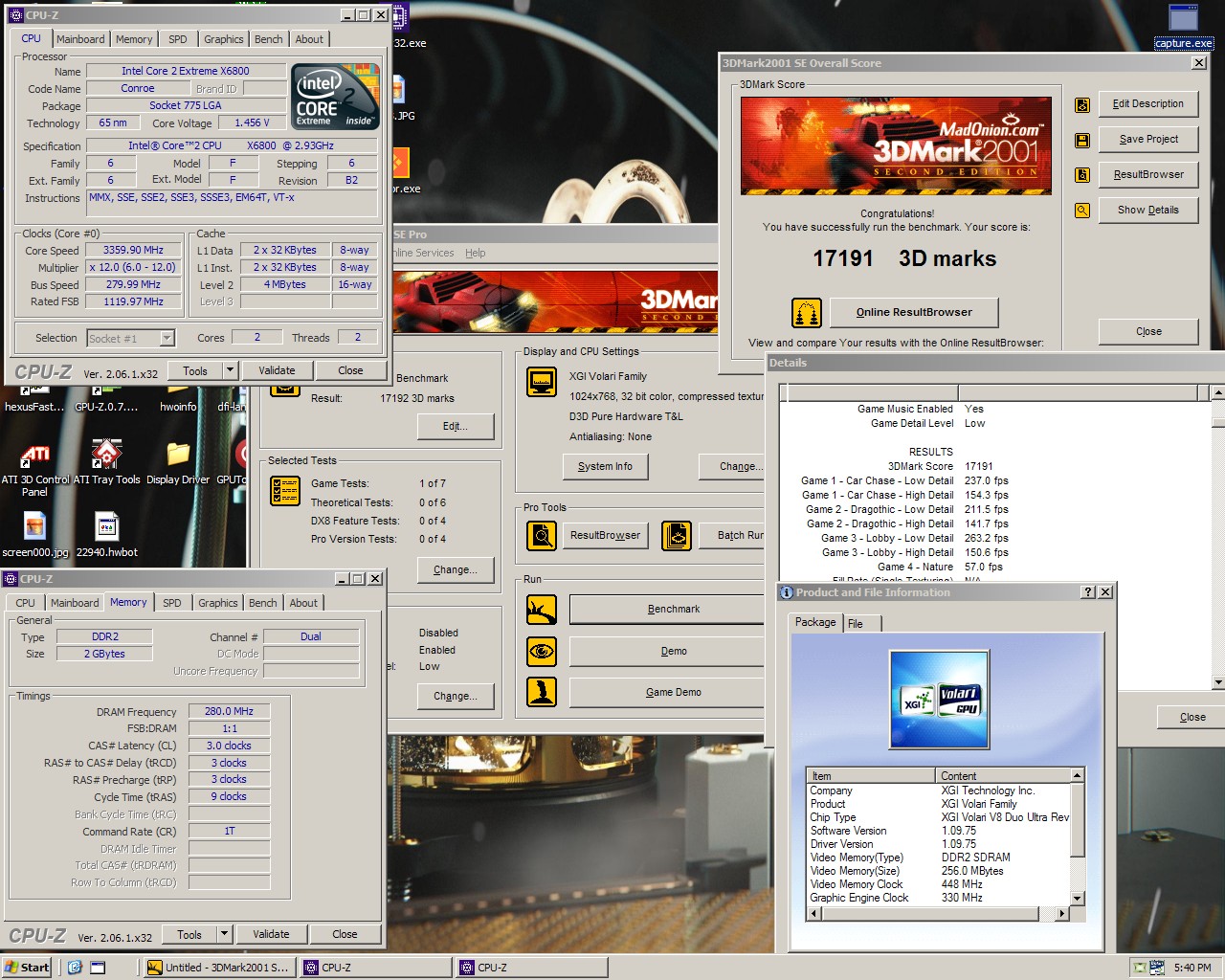Click the help question mark in Product and File Information
The height and width of the screenshot is (980, 1225).
pyautogui.click(x=1088, y=592)
